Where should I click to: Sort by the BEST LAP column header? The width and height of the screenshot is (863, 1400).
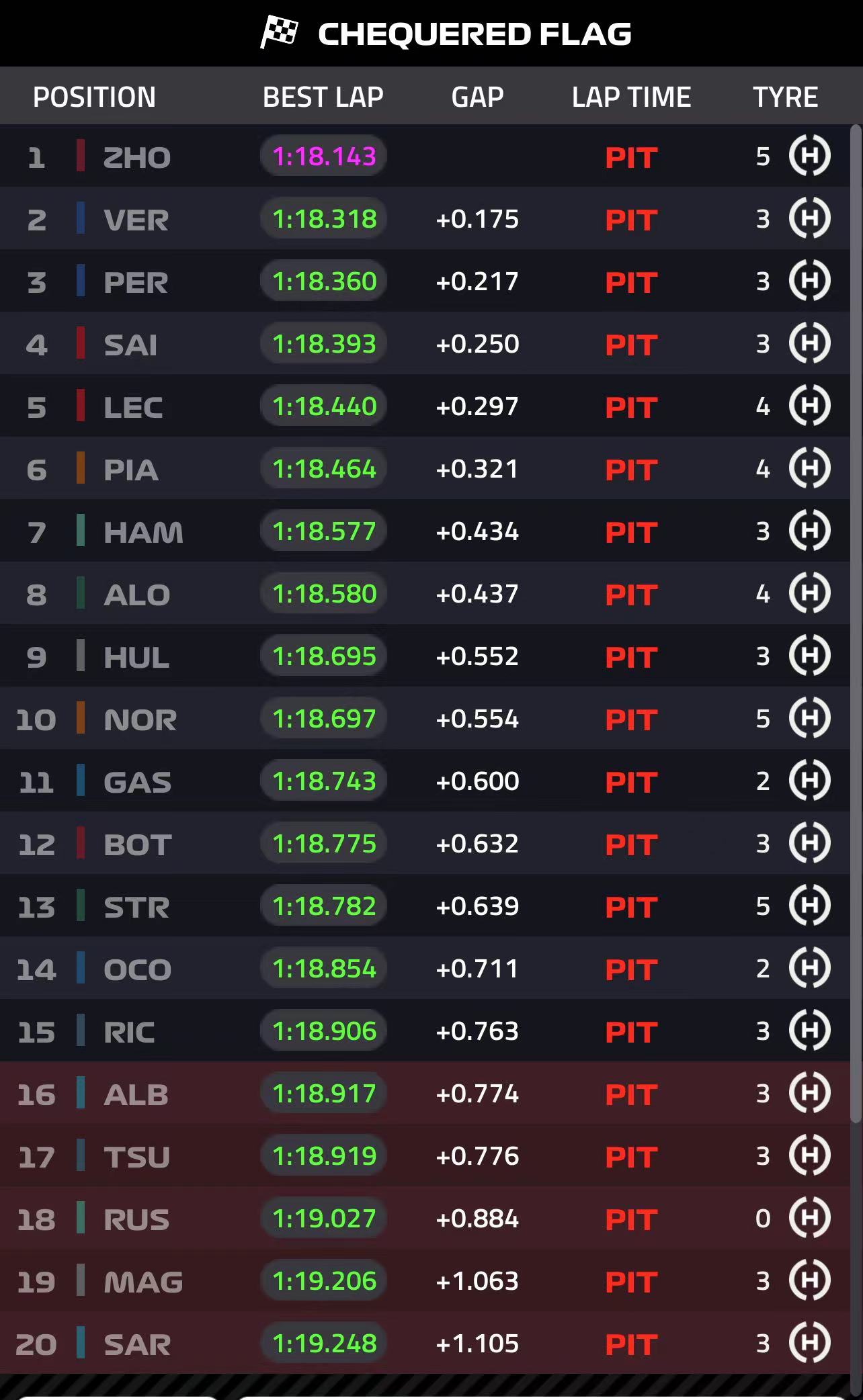tap(323, 97)
